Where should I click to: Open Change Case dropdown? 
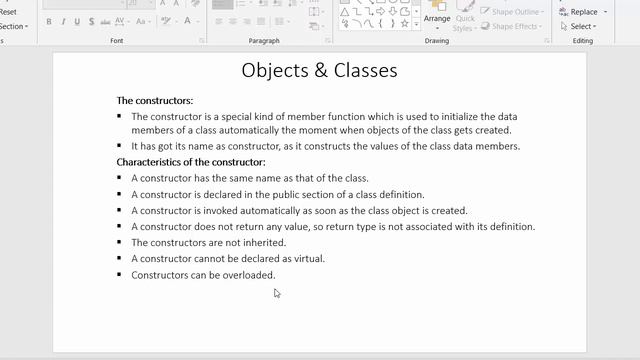coord(143,21)
